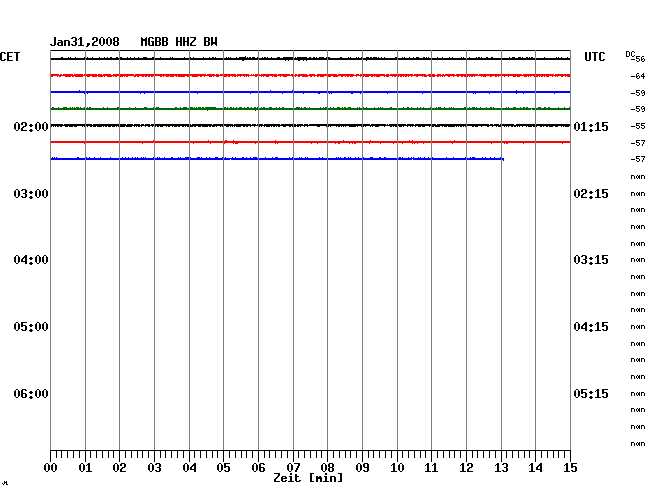Click minute 10 on the time axis
The width and height of the screenshot is (650, 494).
tap(397, 468)
